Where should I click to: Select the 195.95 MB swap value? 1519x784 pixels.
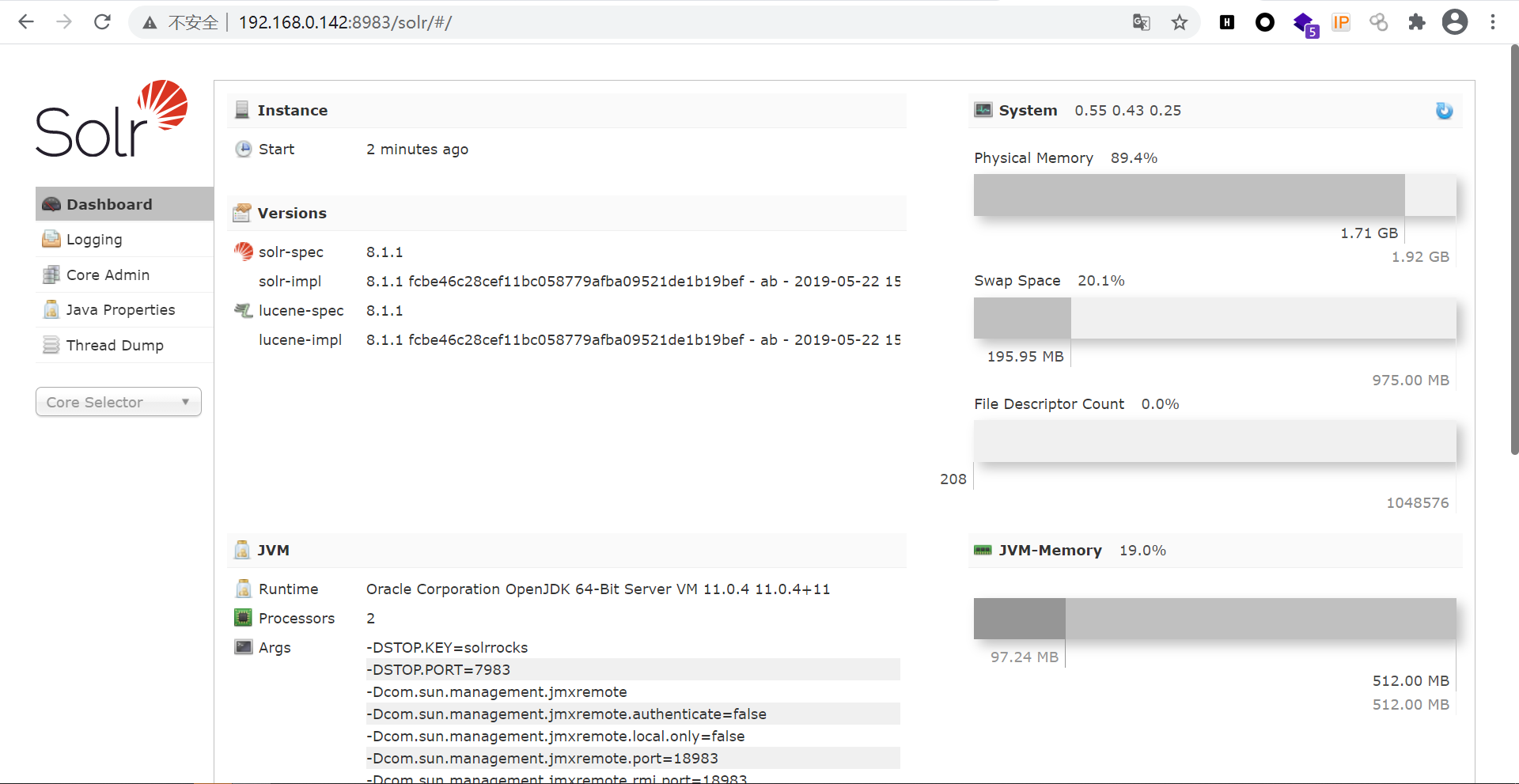1025,356
